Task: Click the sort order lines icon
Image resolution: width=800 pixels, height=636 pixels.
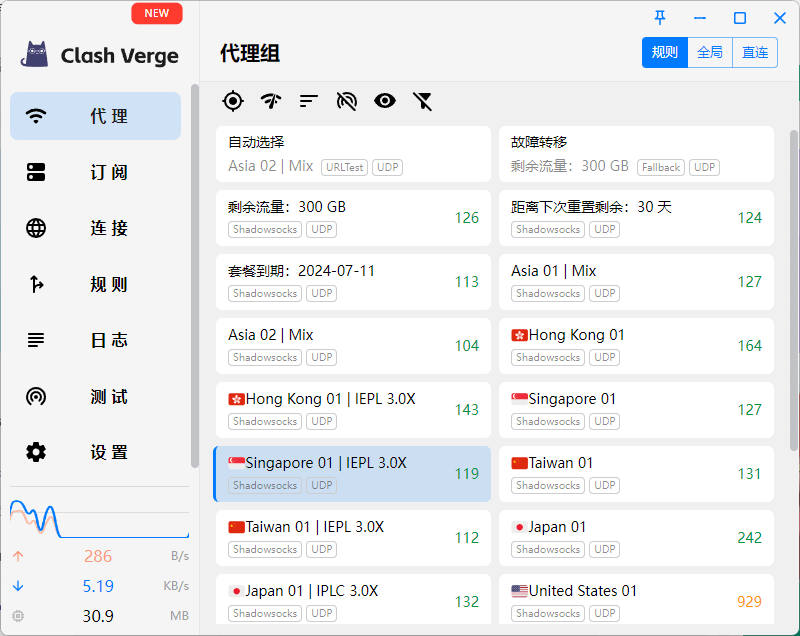Action: click(x=309, y=100)
